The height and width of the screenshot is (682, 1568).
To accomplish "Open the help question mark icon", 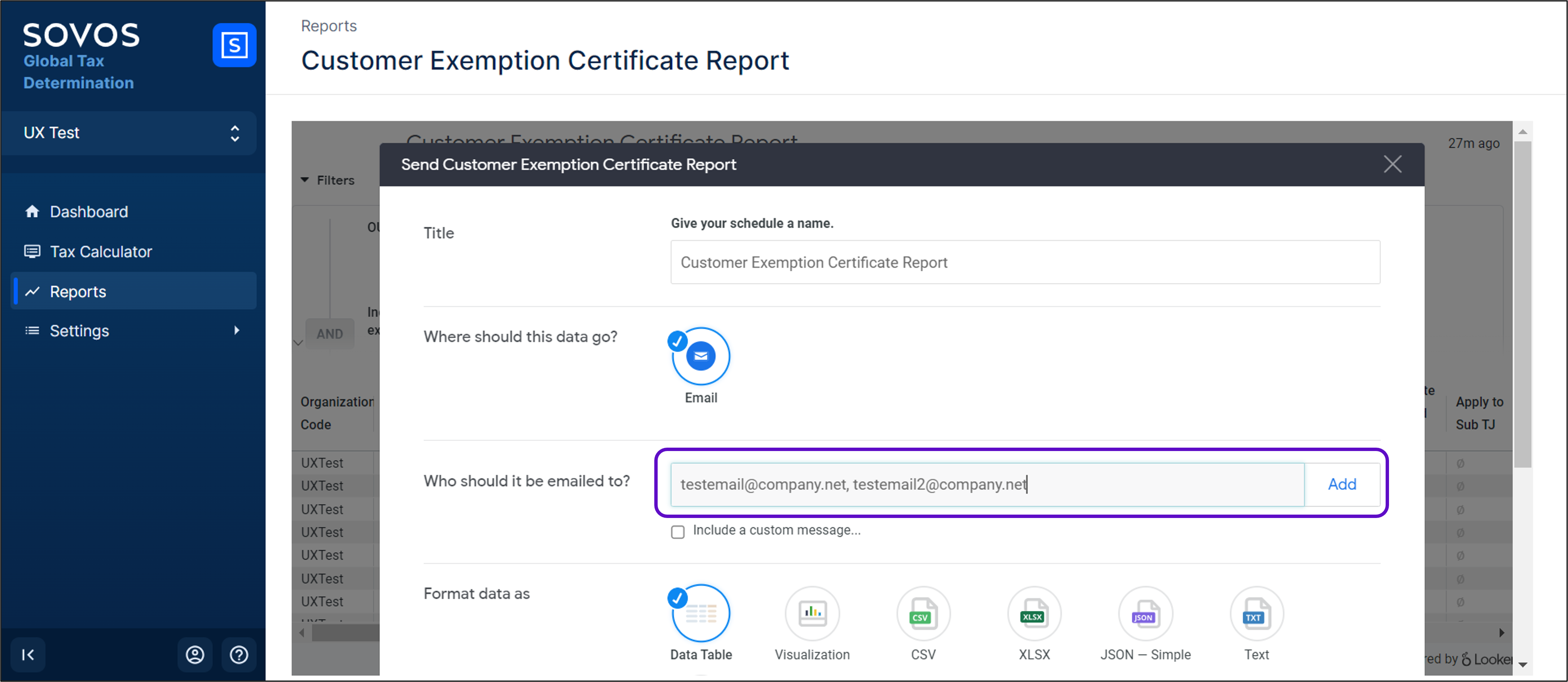I will point(239,655).
